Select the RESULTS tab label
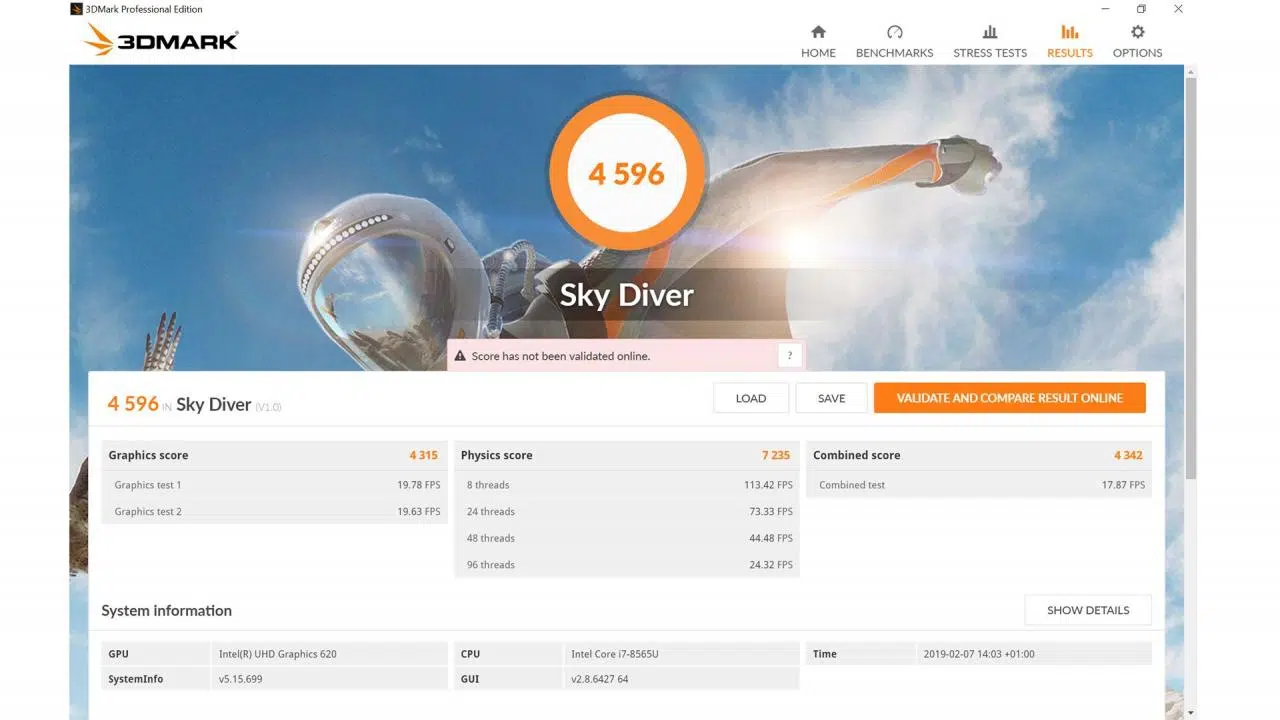 1070,53
